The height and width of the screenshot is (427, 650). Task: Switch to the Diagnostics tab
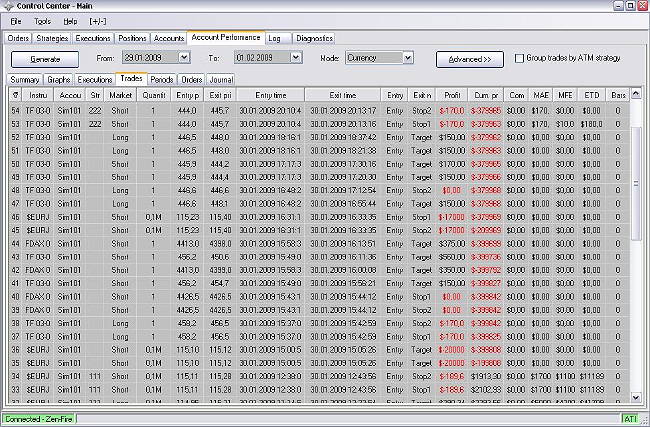(x=314, y=38)
